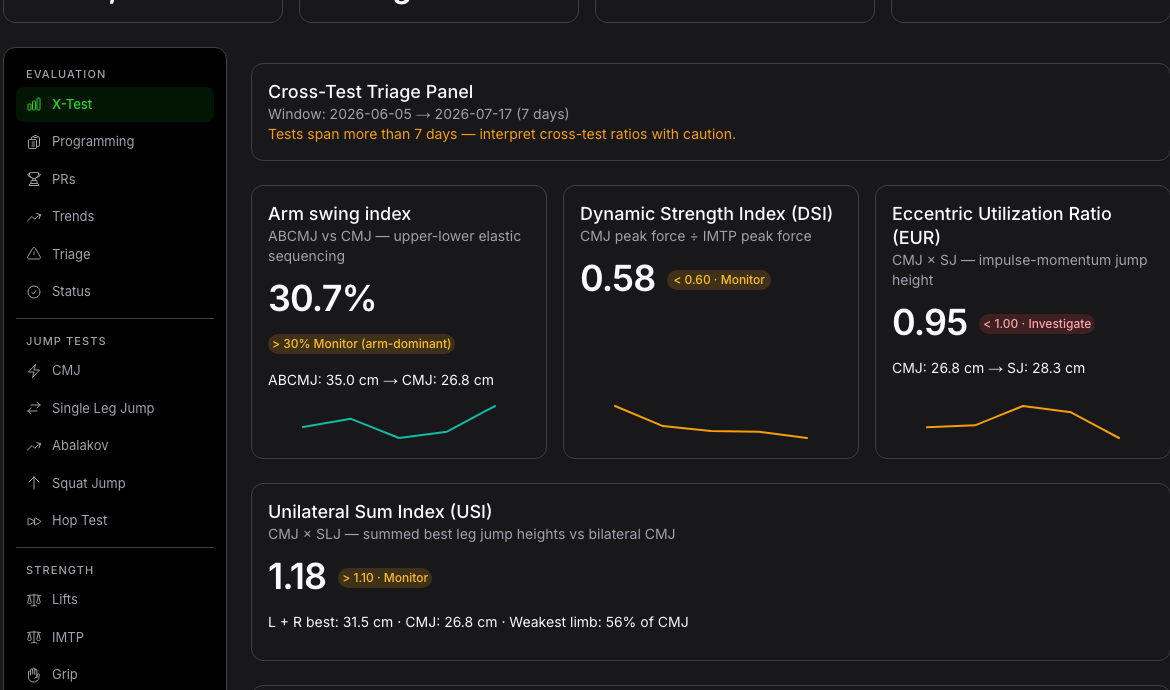
Task: Go to Squat Jump test
Action: tap(115, 483)
